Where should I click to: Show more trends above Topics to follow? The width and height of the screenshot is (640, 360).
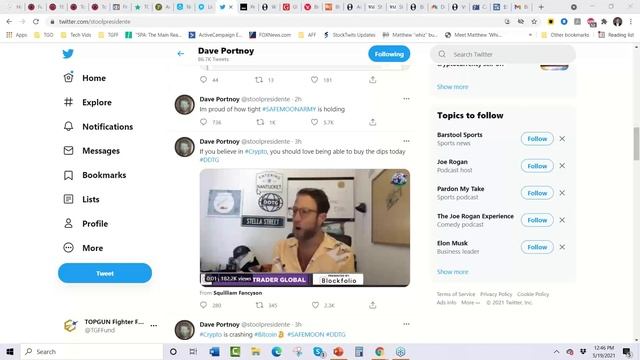point(452,87)
